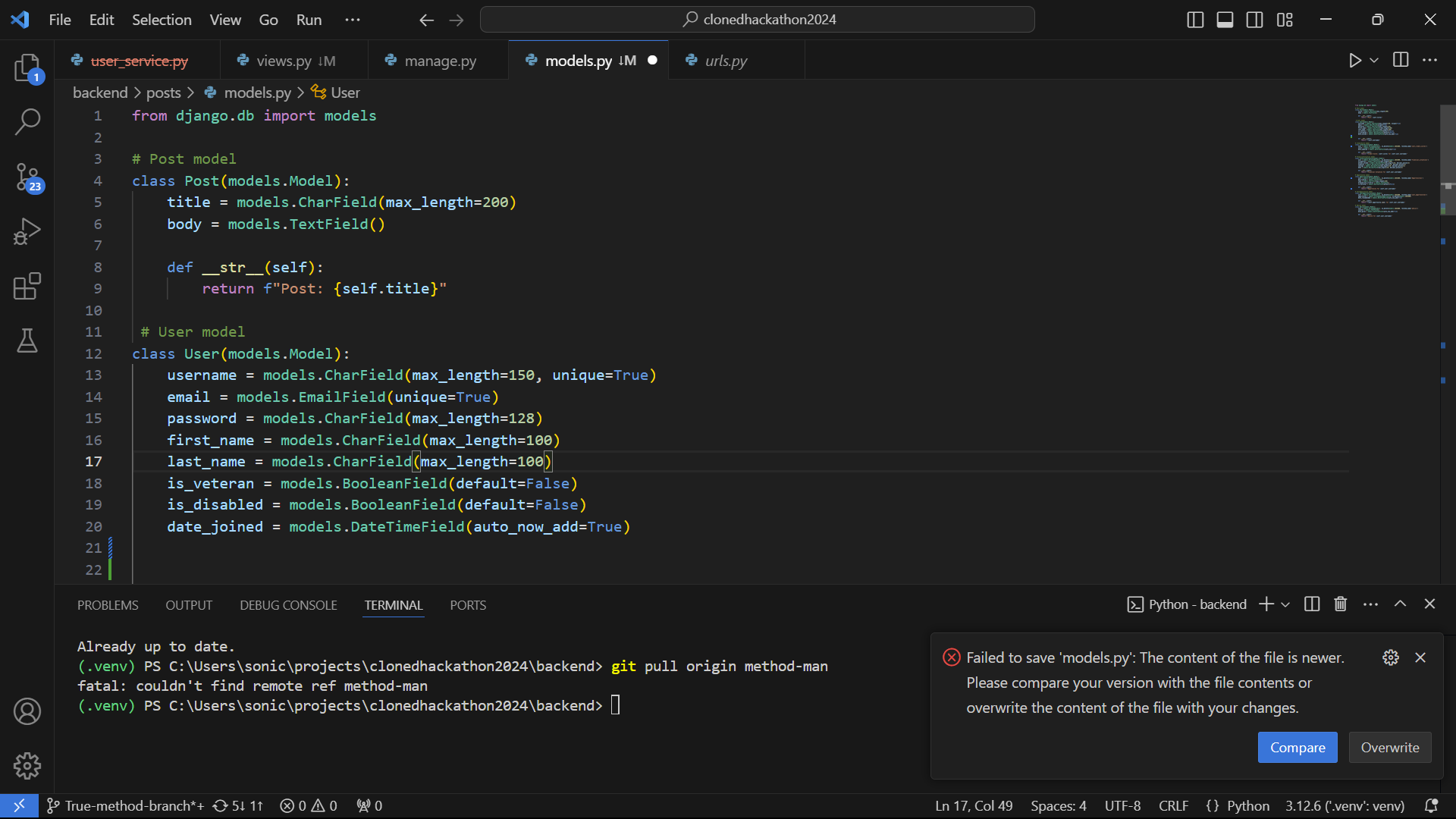The height and width of the screenshot is (819, 1456).
Task: Toggle the primary side bar layout button
Action: (1195, 20)
